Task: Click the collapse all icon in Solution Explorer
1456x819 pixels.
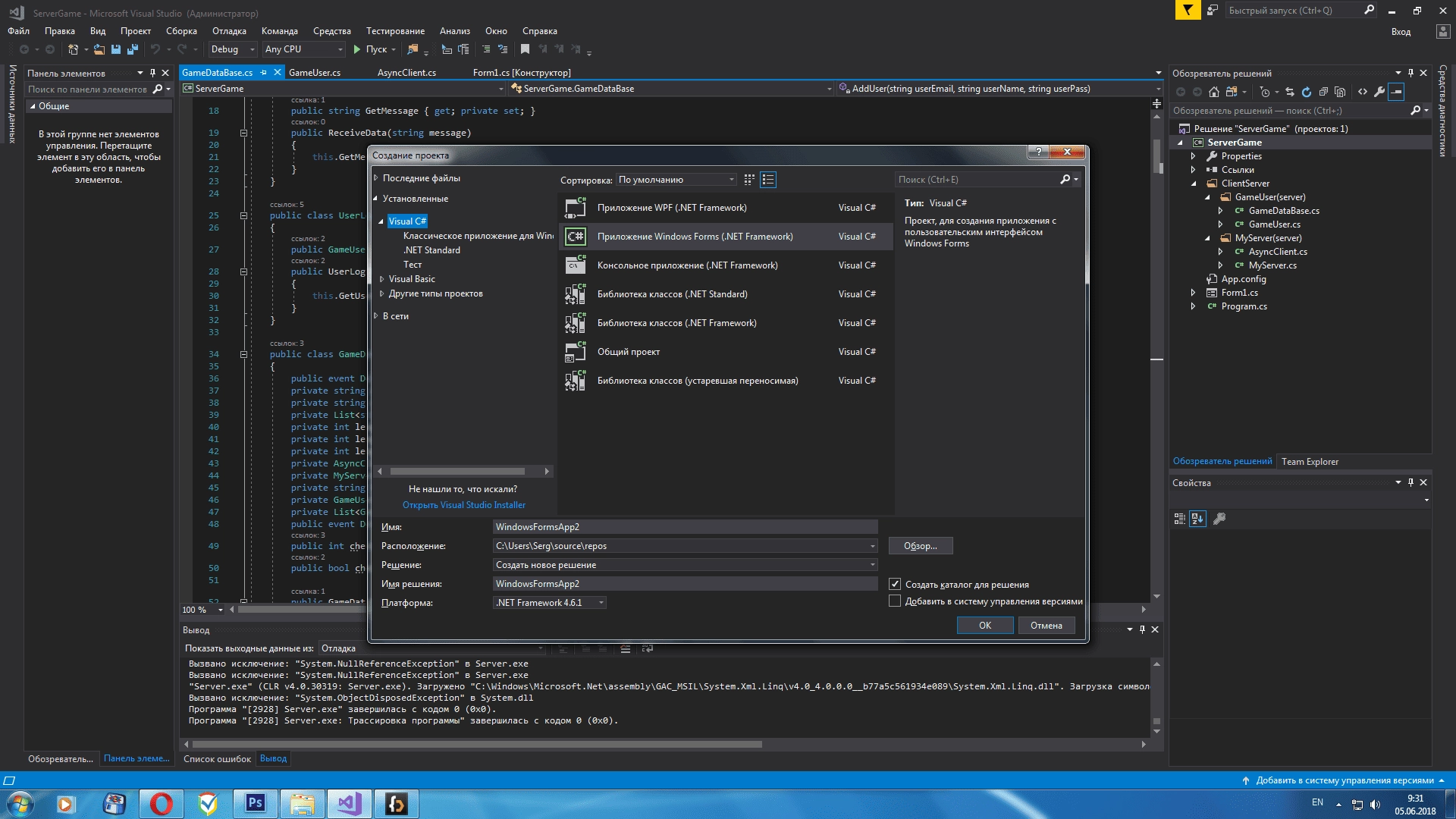Action: point(1323,92)
